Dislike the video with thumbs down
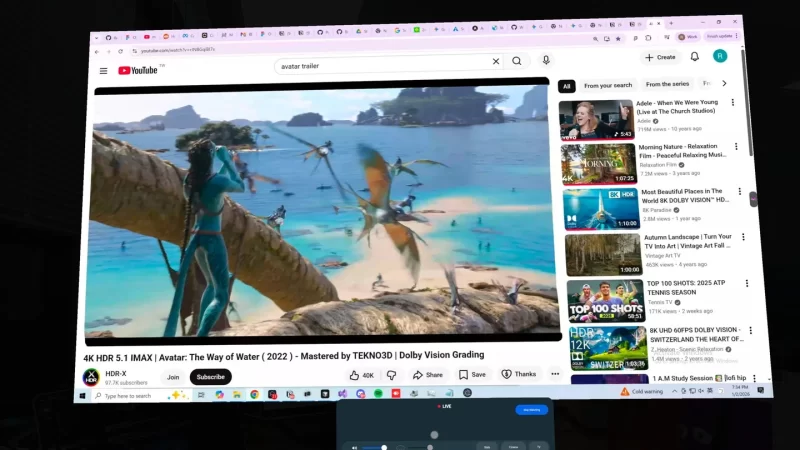The height and width of the screenshot is (450, 800). (x=391, y=375)
